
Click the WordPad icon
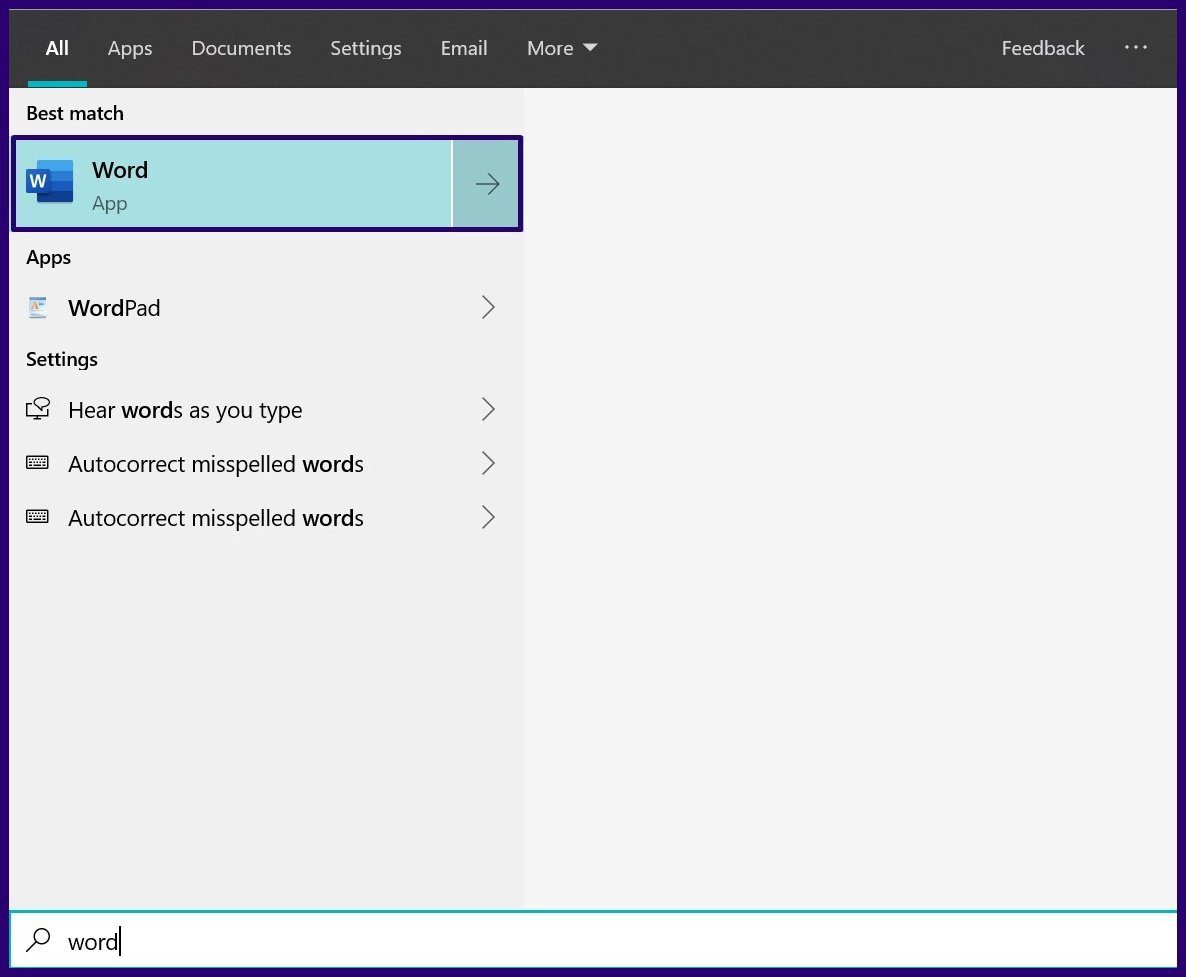(37, 307)
